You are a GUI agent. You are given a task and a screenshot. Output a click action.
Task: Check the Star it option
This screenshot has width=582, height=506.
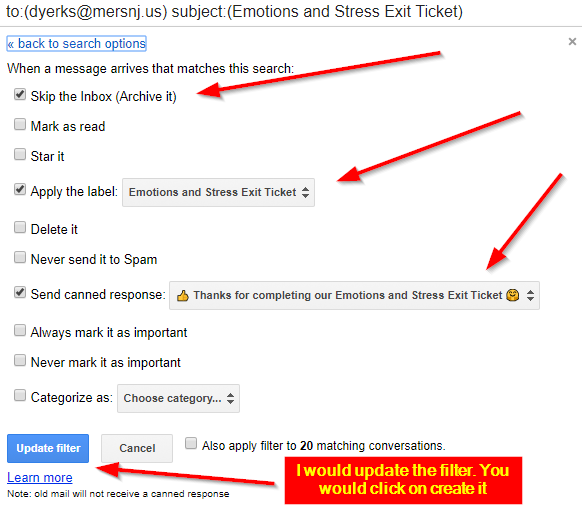tap(20, 154)
